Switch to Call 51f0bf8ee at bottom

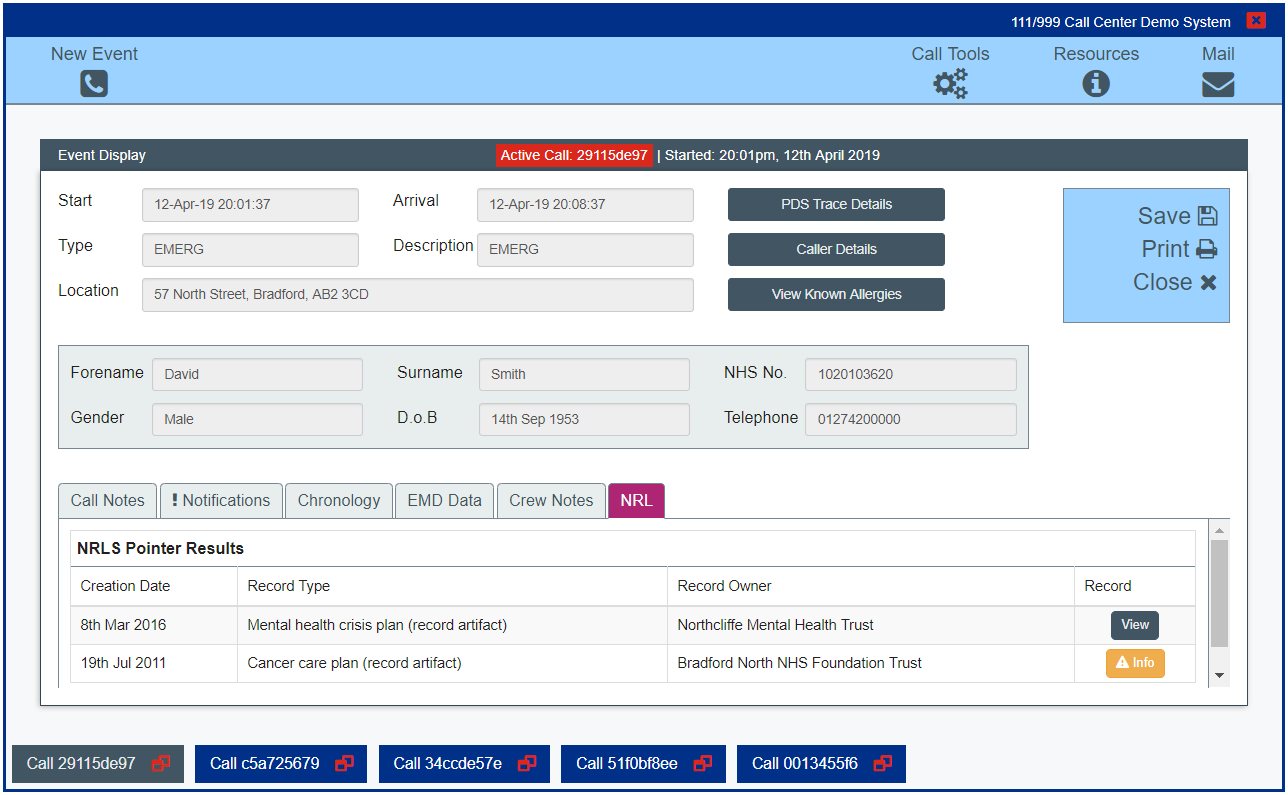(x=643, y=764)
